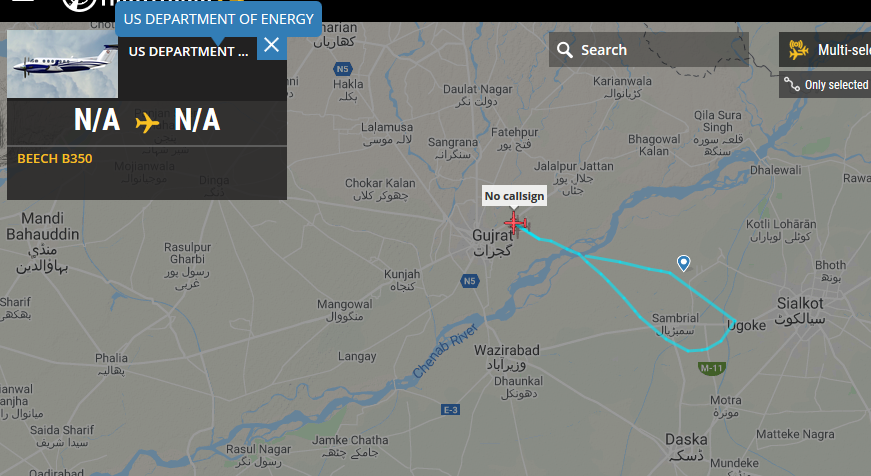Click the No callsign label
Viewport: 871px width, 476px height.
(x=514, y=196)
